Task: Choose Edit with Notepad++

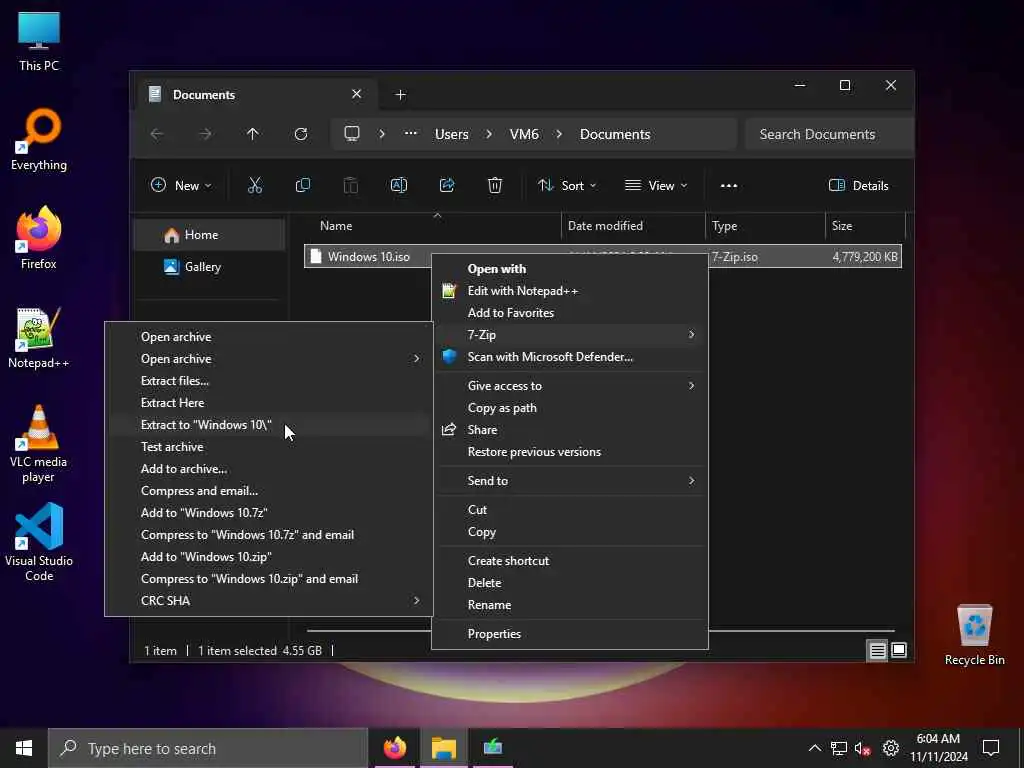Action: click(569, 291)
